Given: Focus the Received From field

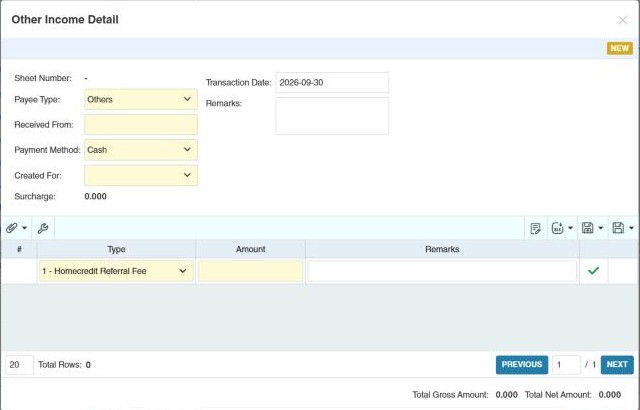Looking at the screenshot, I should pos(141,124).
